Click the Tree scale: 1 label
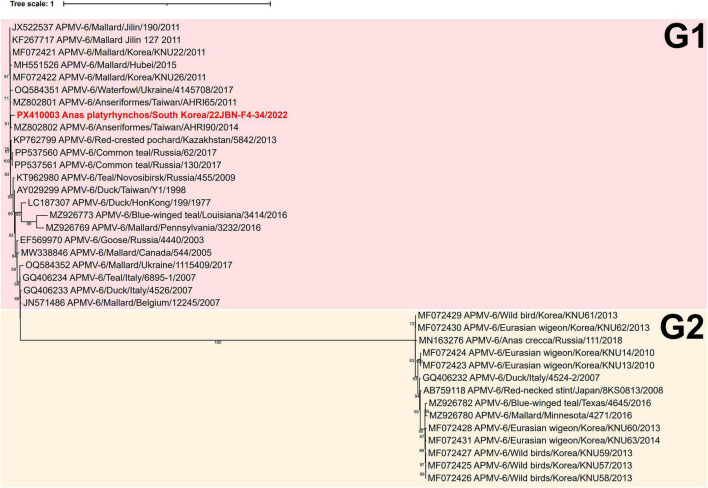This screenshot has width=708, height=488. click(x=33, y=4)
